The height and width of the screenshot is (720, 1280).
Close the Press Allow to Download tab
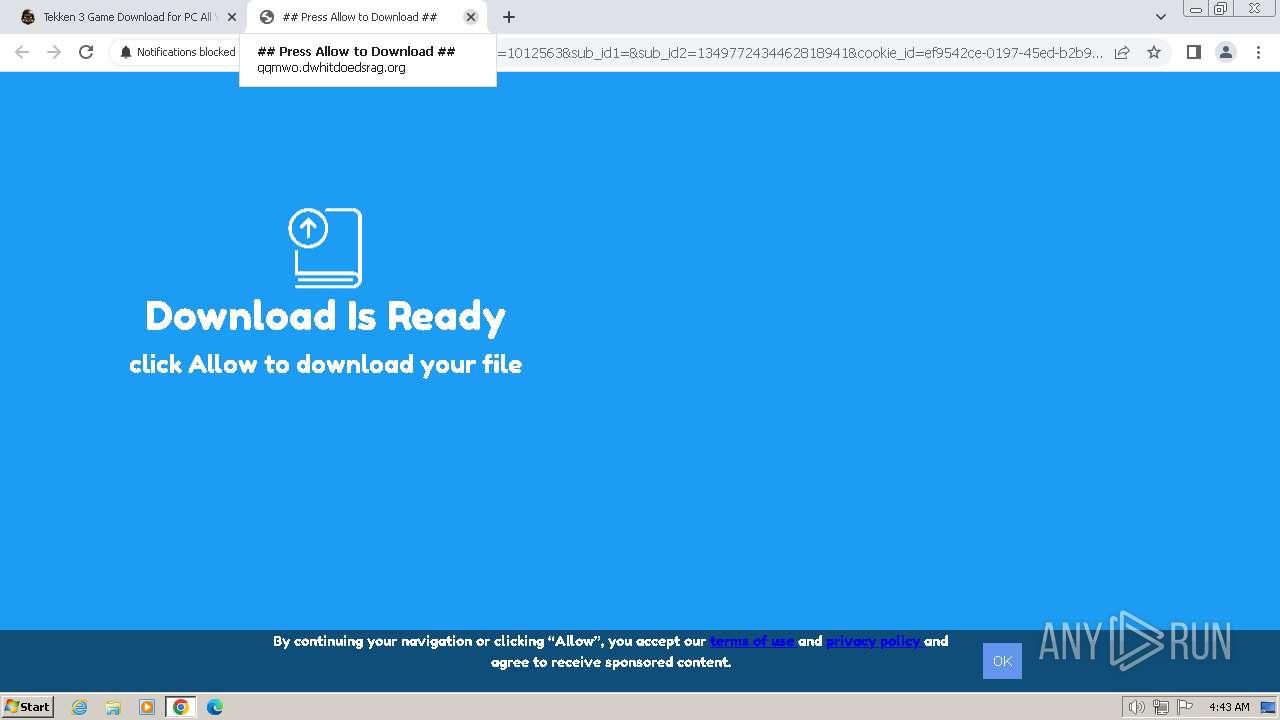[x=471, y=17]
